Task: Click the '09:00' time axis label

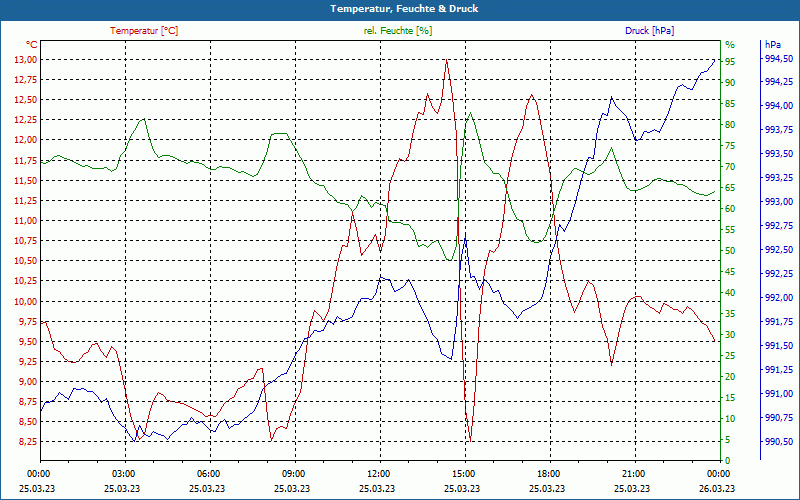Action: (x=293, y=473)
